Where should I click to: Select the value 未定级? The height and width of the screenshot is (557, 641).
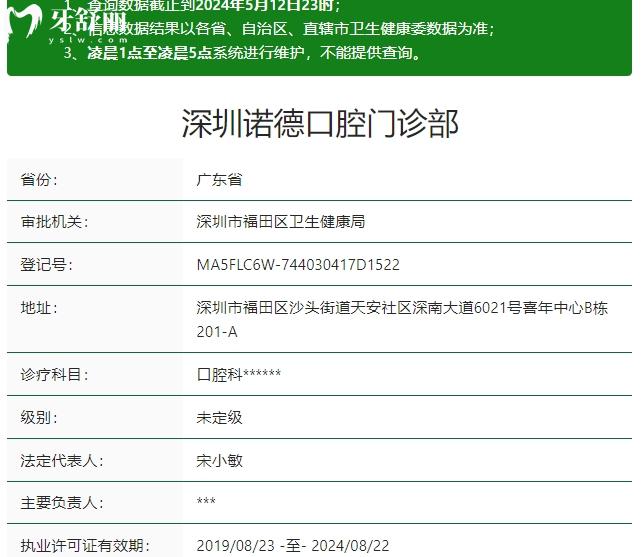[x=219, y=418]
